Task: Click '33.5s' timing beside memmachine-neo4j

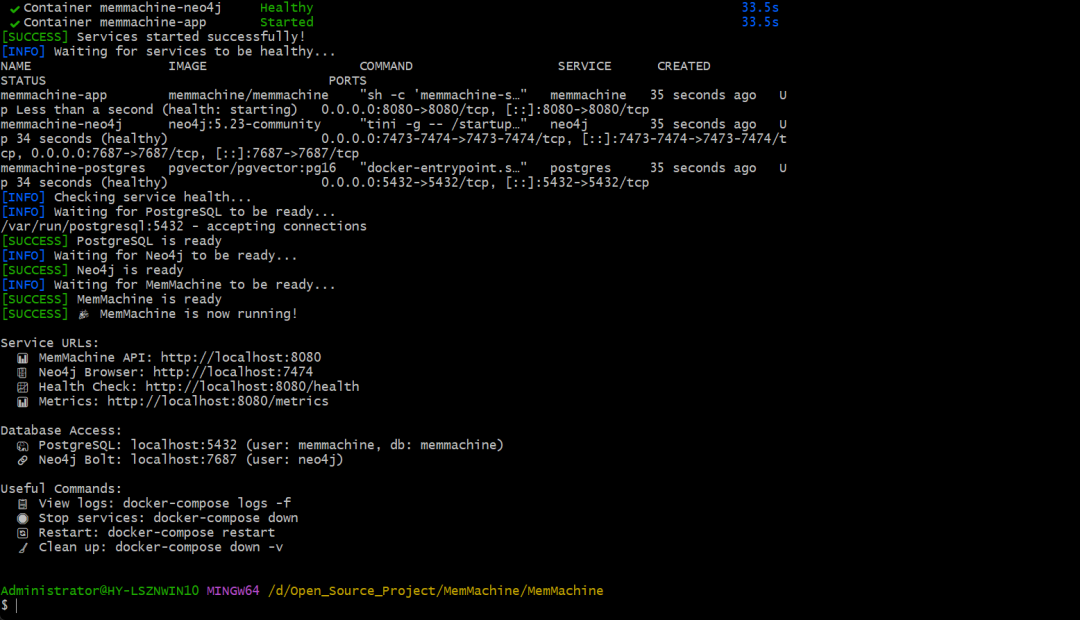Action: tap(760, 8)
